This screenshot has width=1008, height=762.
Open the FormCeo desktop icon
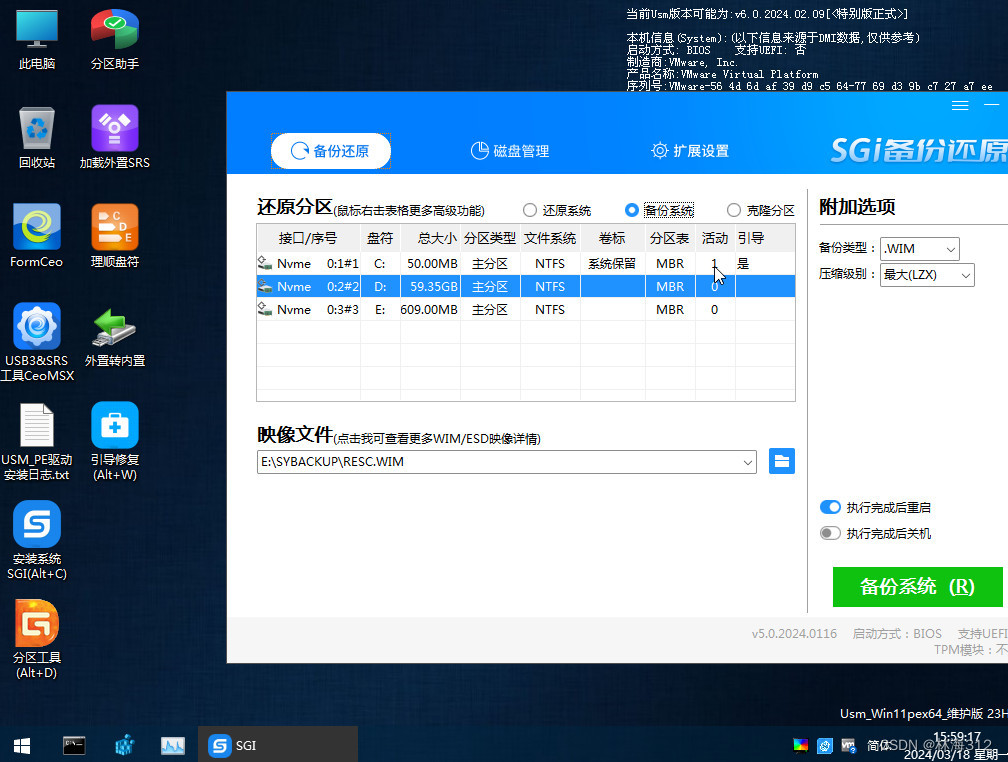click(x=37, y=237)
